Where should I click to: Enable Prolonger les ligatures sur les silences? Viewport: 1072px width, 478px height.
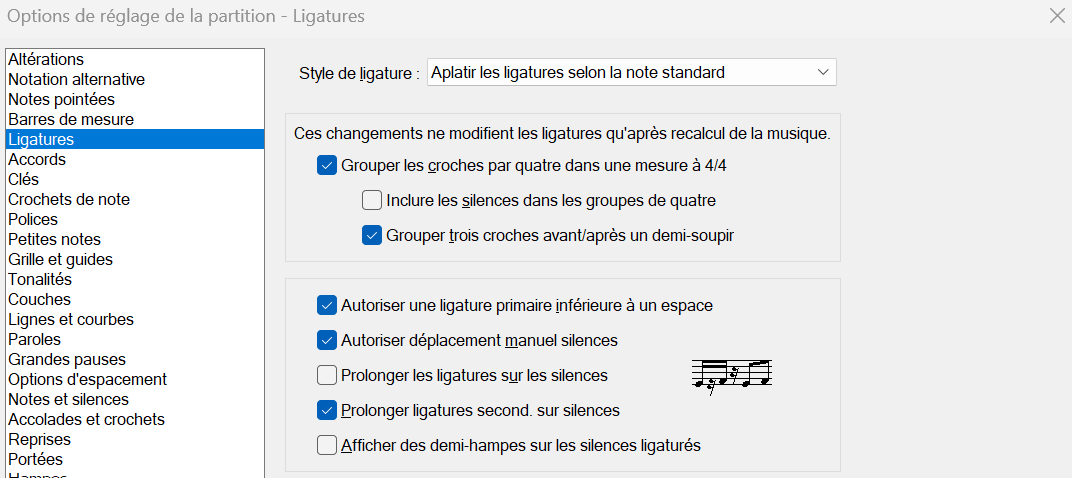point(327,376)
